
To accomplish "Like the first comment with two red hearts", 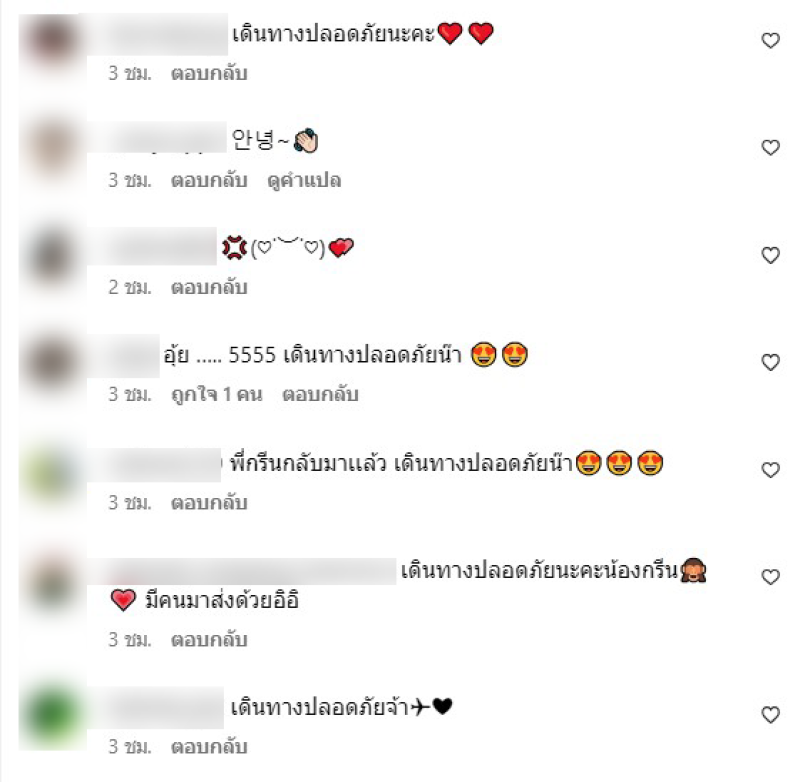I will pyautogui.click(x=770, y=40).
